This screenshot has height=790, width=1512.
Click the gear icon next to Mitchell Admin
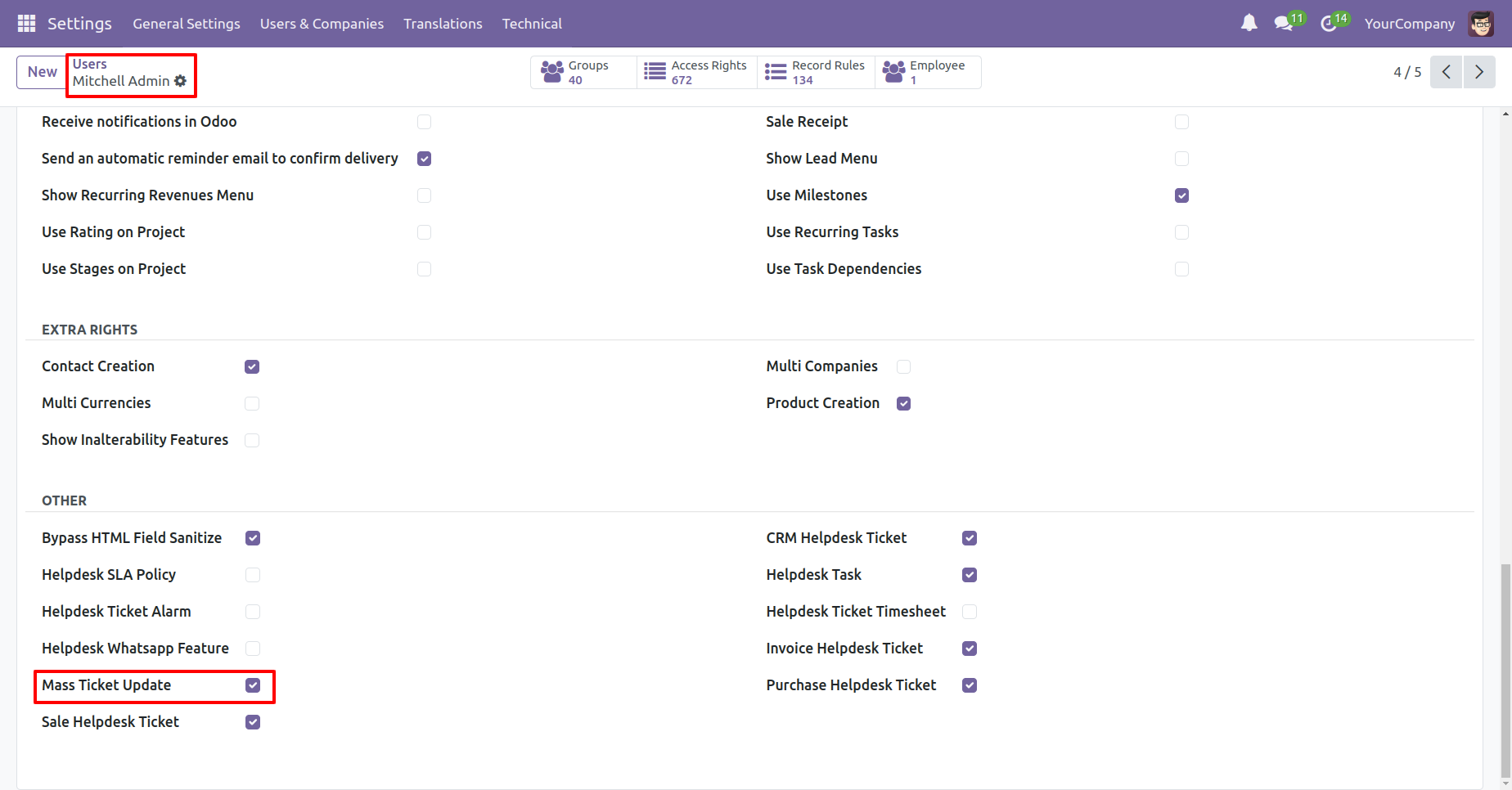pyautogui.click(x=180, y=81)
